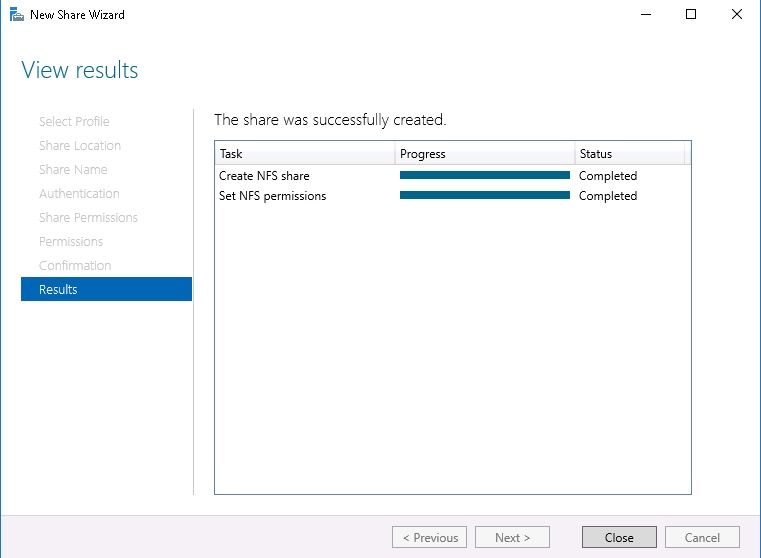The width and height of the screenshot is (761, 558).
Task: Click the Next > button
Action: (512, 537)
